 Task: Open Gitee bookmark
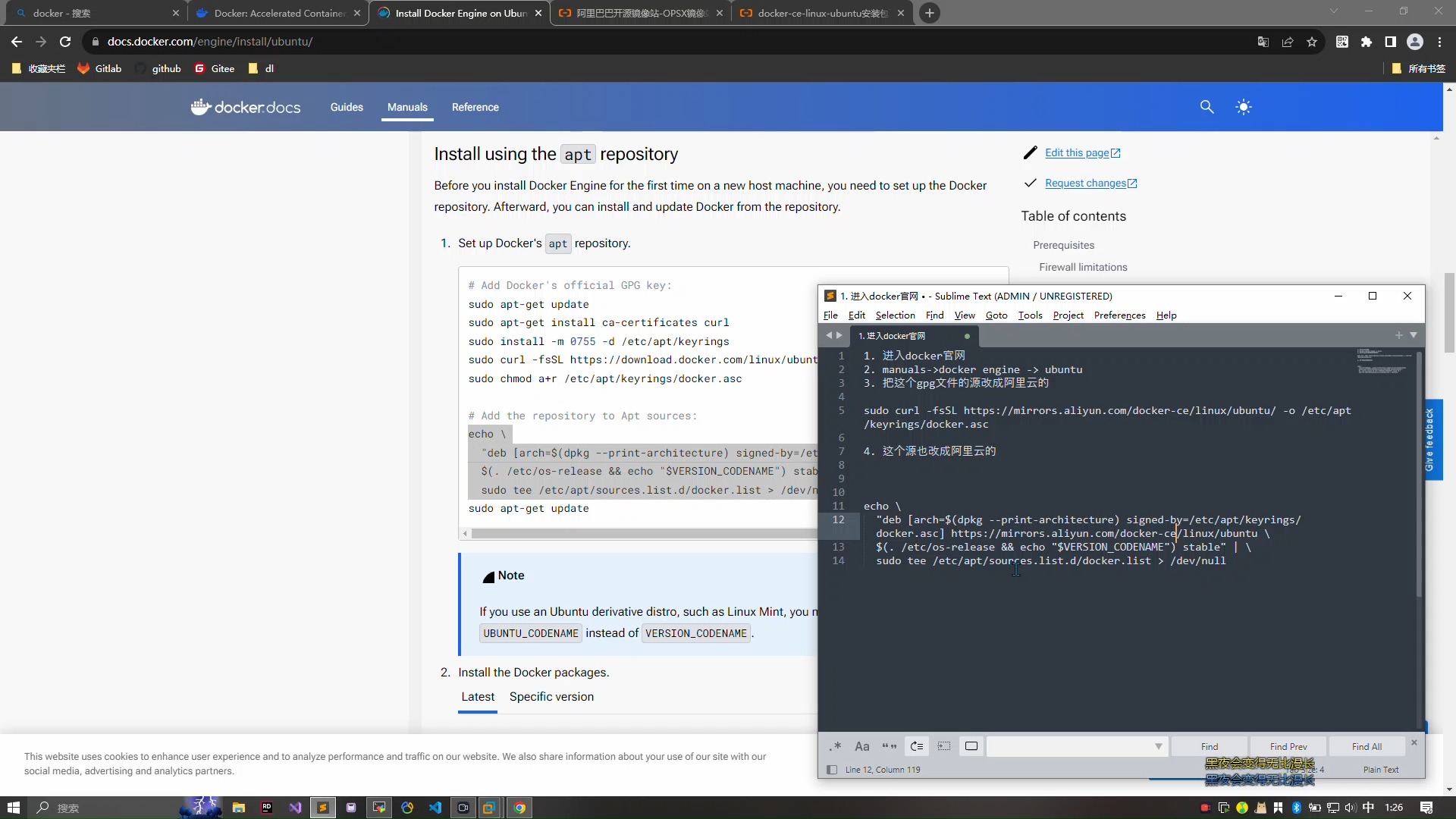(x=215, y=68)
